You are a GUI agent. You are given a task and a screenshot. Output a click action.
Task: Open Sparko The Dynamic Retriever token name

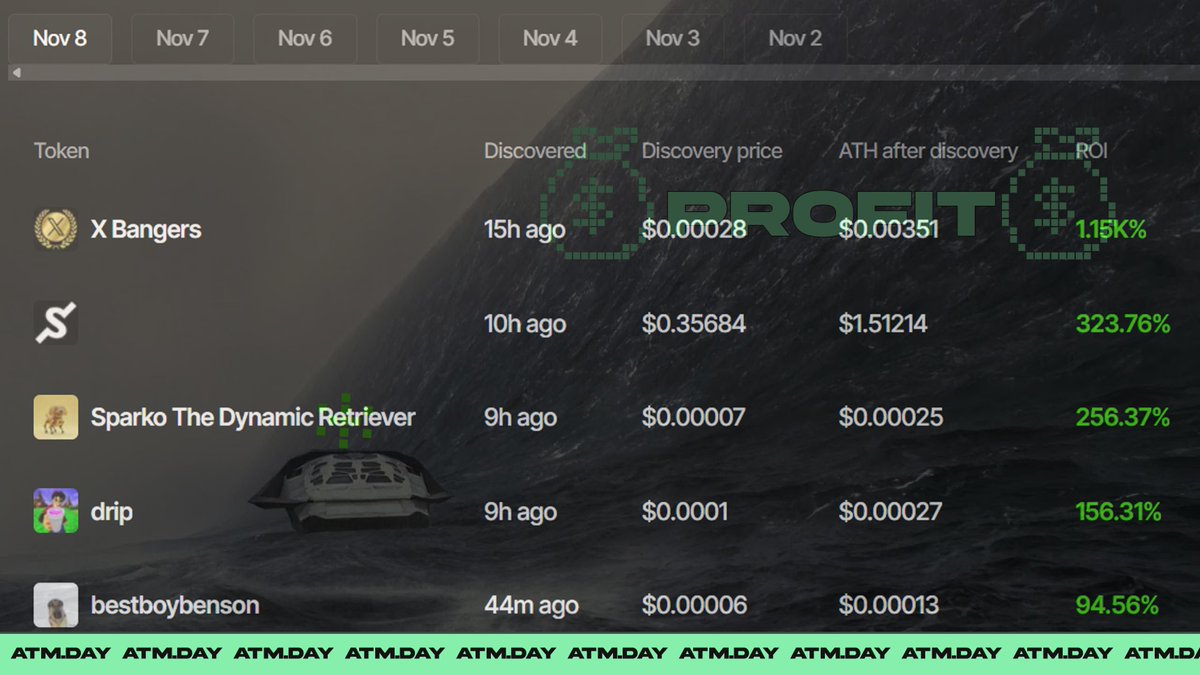(252, 417)
